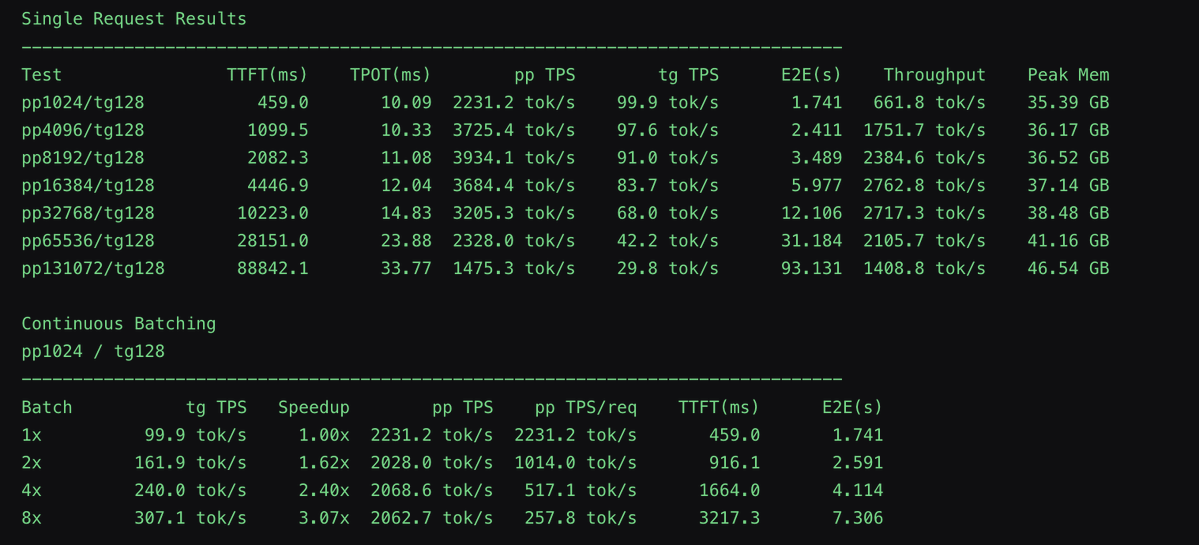The width and height of the screenshot is (1199, 545).
Task: Select the TPOT value 10.09
Action: [x=406, y=102]
